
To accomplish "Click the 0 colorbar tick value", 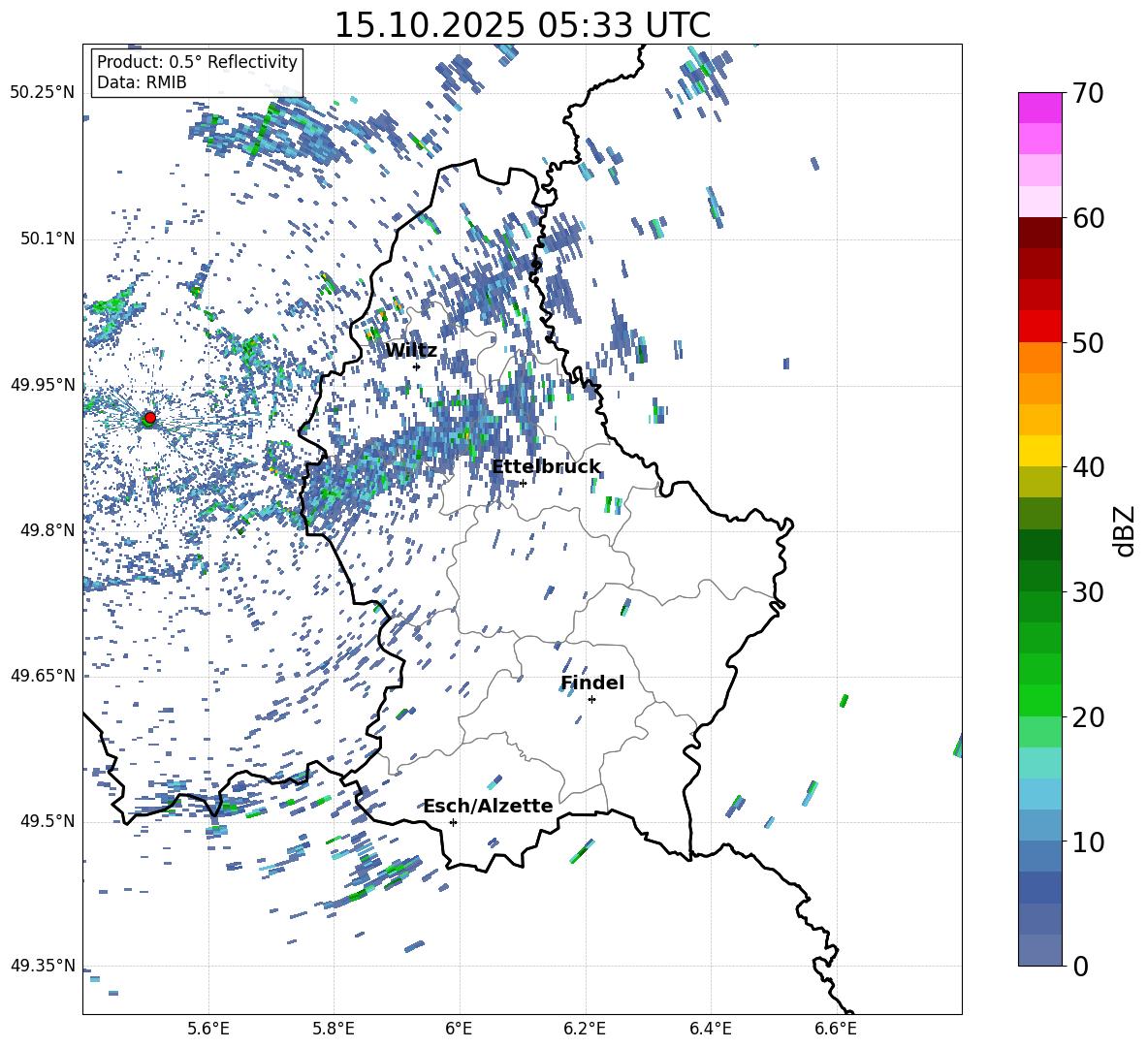I will tap(1080, 967).
